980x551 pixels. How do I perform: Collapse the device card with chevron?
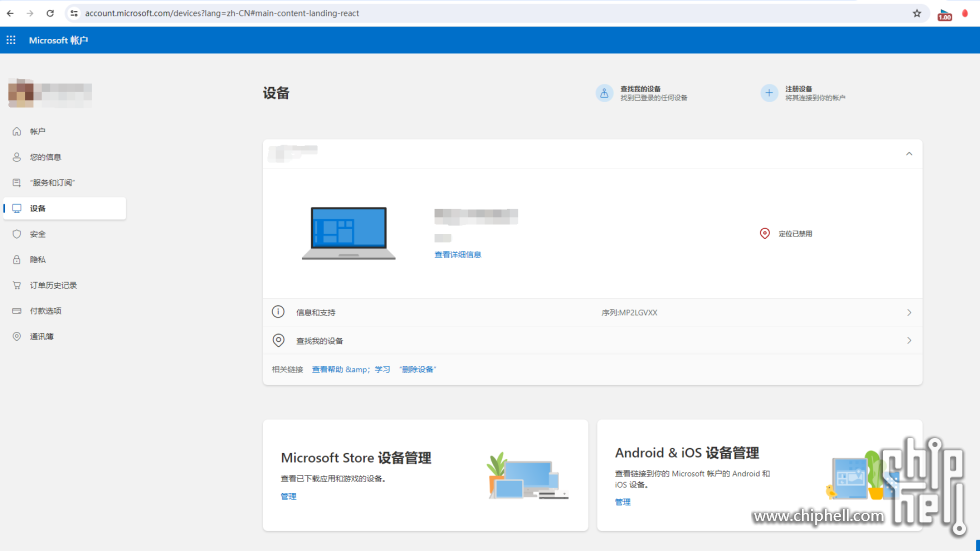tap(909, 154)
